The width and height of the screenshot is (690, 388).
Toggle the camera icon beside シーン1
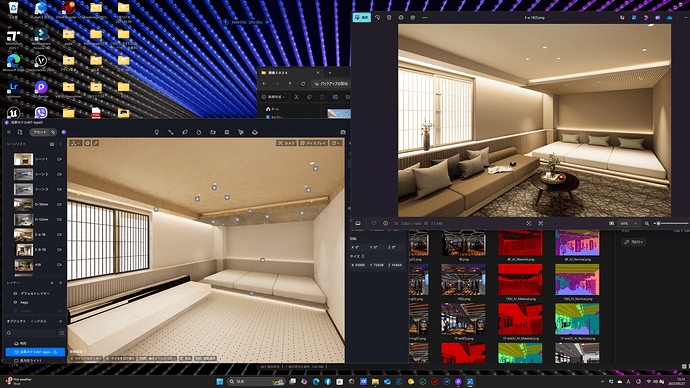pos(59,159)
